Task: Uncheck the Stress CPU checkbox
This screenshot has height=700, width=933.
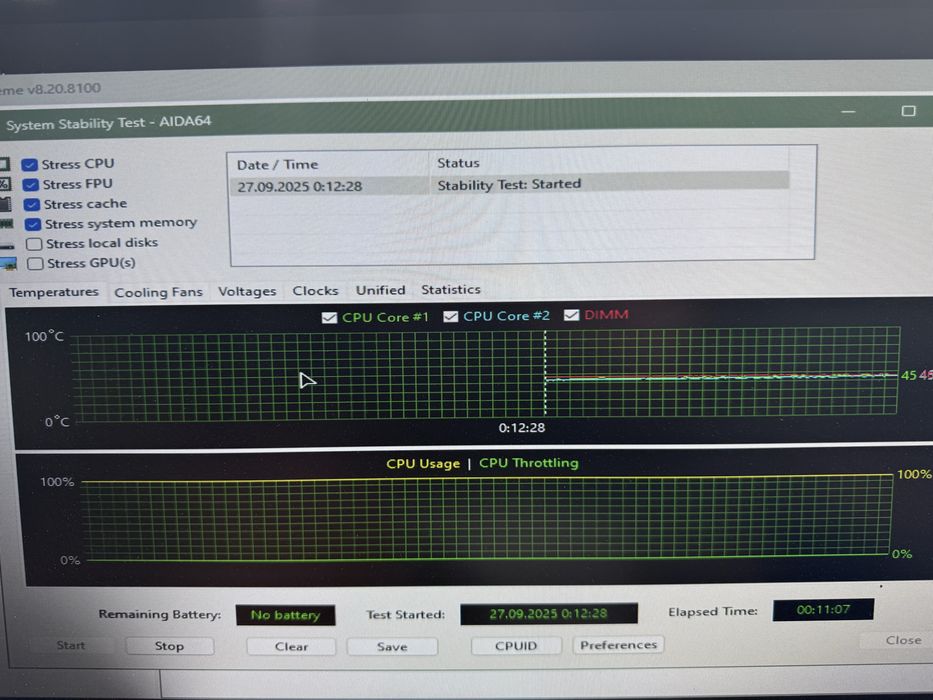Action: [30, 165]
